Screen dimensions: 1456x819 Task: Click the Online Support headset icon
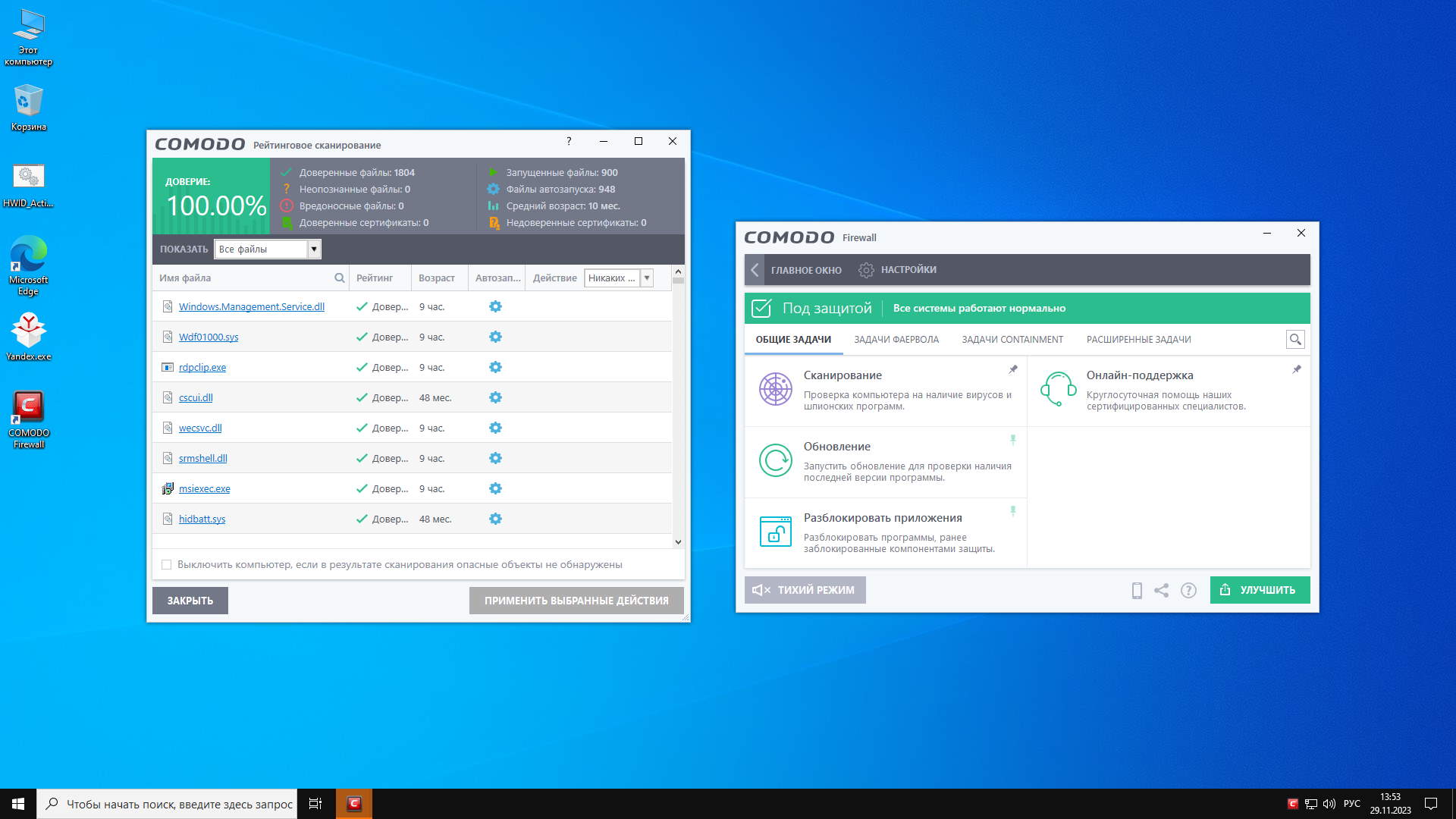pos(1058,389)
